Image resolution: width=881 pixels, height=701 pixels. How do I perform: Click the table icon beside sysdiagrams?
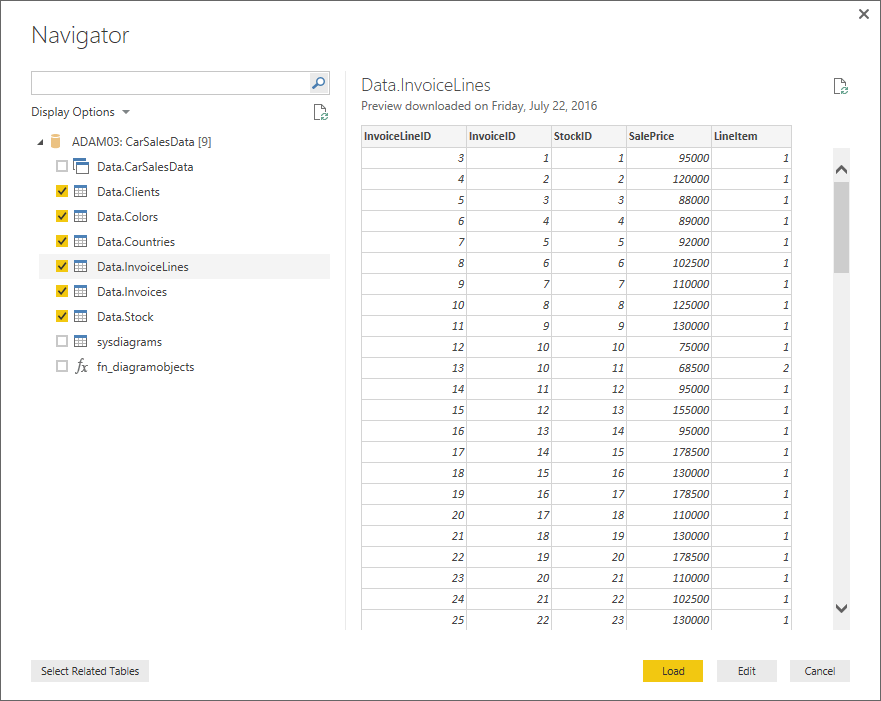(81, 342)
